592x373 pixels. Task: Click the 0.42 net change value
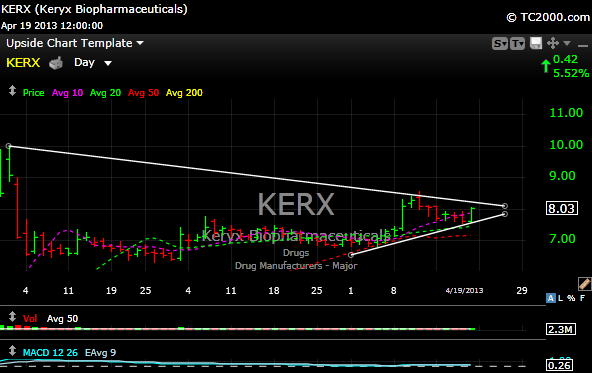point(565,59)
